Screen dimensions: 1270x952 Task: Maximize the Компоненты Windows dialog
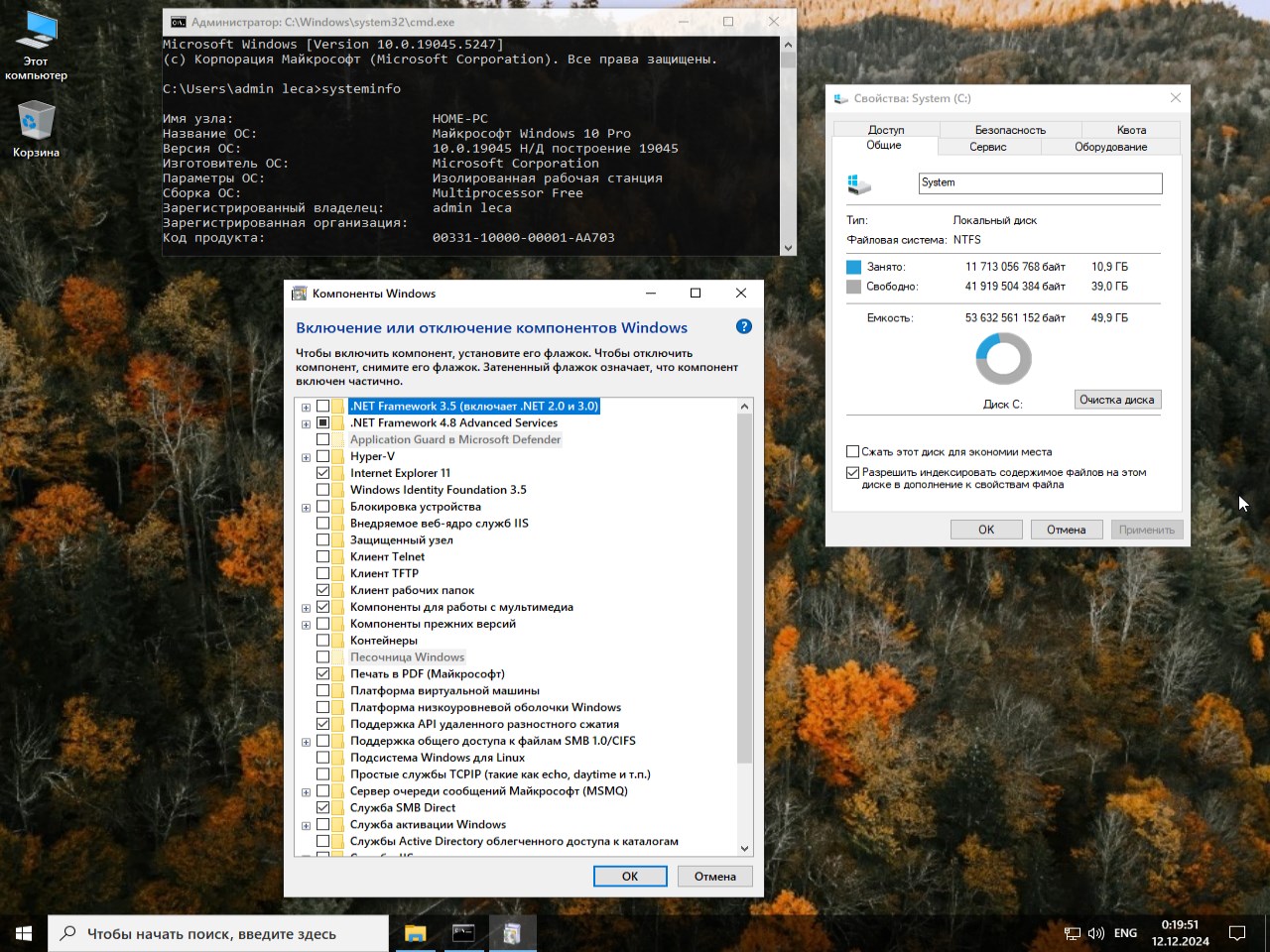[696, 294]
